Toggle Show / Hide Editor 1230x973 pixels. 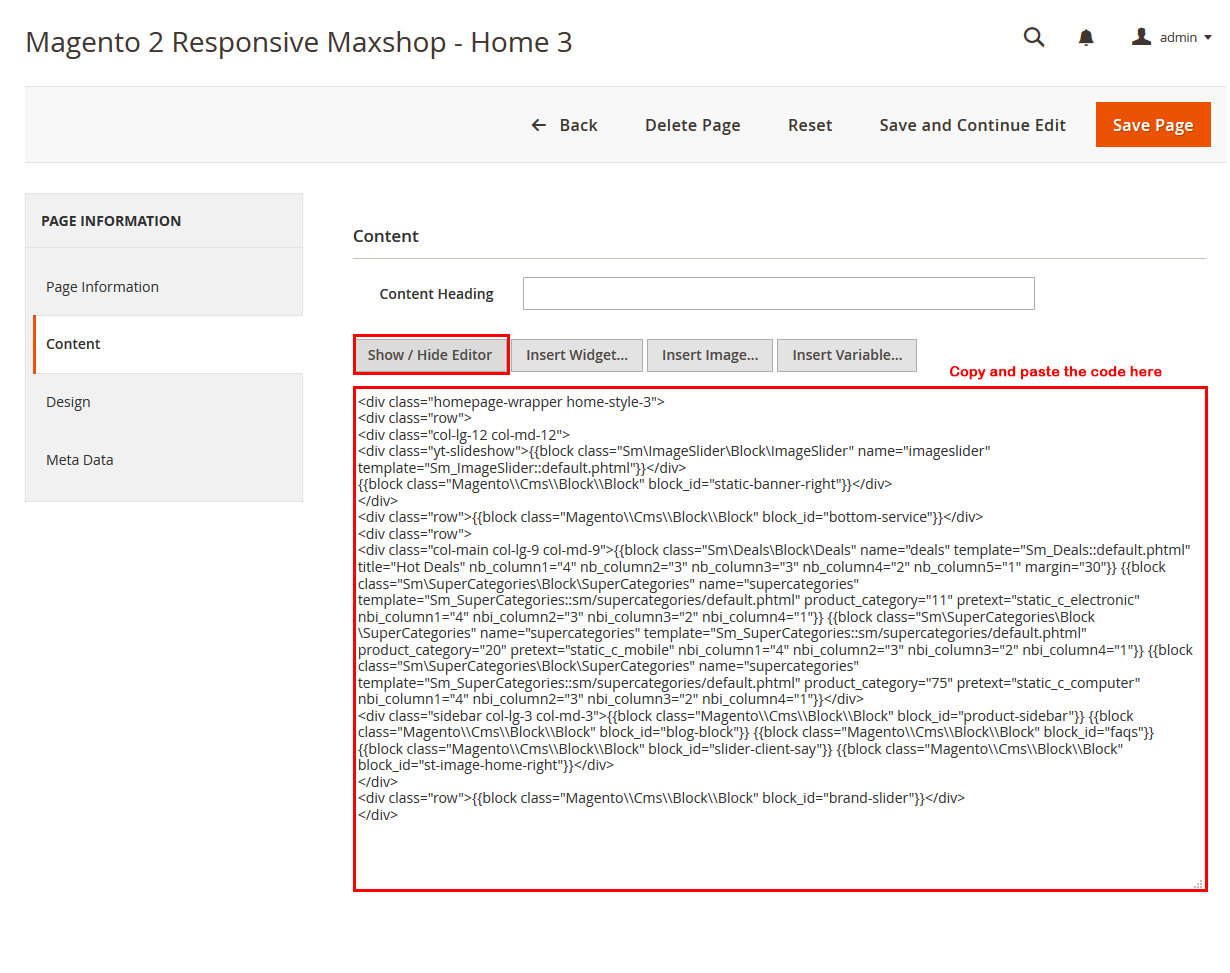[x=430, y=355]
